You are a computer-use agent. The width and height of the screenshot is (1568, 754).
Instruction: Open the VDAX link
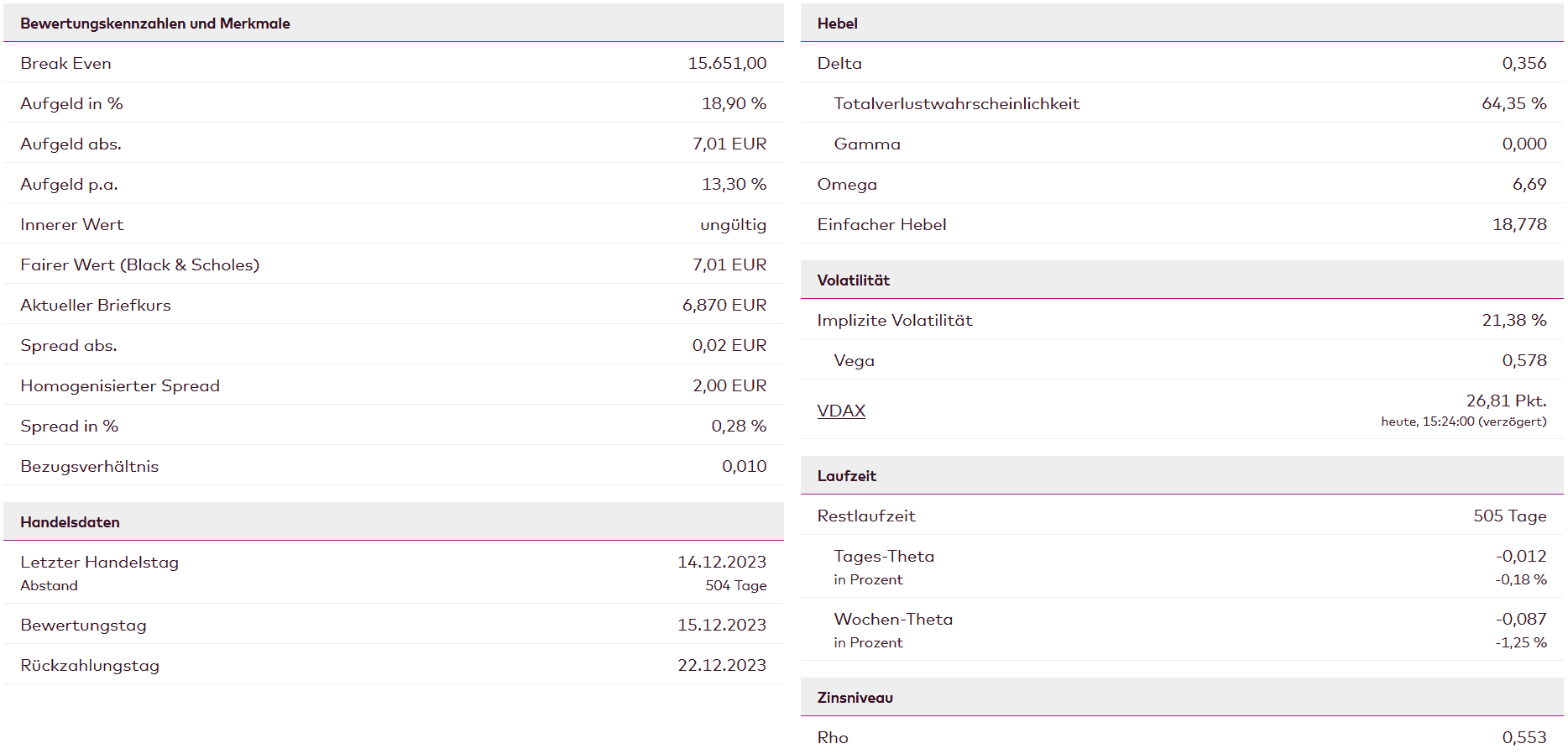tap(841, 411)
